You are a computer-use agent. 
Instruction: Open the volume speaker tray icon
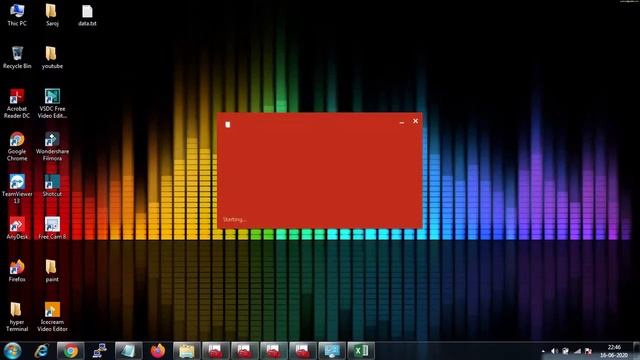click(x=554, y=351)
